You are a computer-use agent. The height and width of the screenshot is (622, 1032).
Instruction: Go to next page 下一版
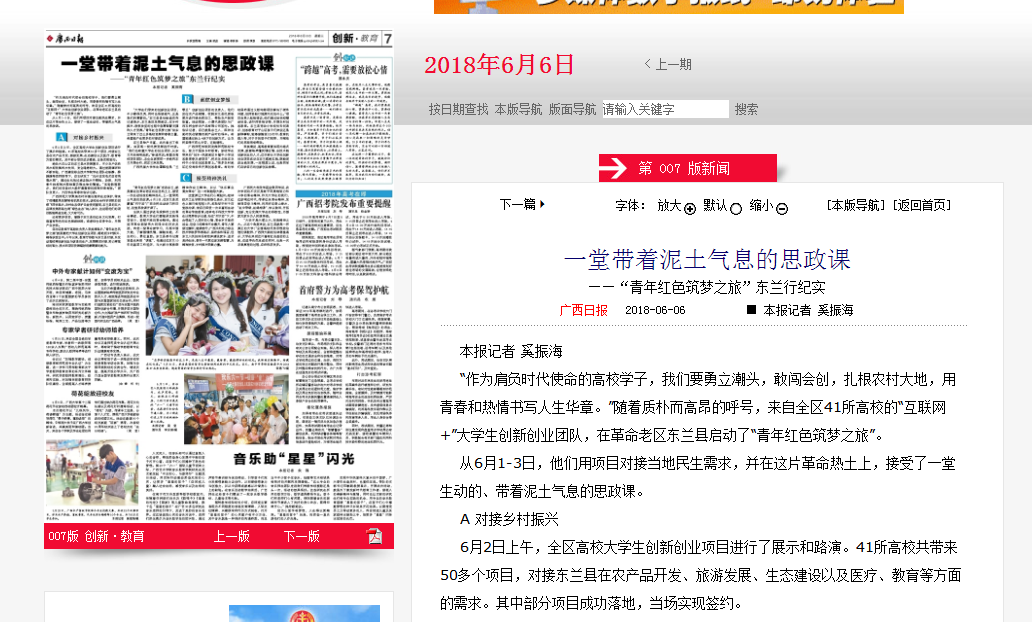pyautogui.click(x=302, y=536)
